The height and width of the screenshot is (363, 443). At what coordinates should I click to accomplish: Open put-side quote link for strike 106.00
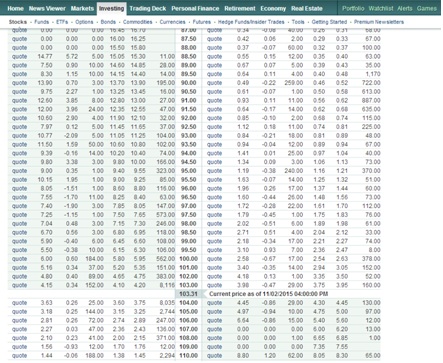pos(214,321)
